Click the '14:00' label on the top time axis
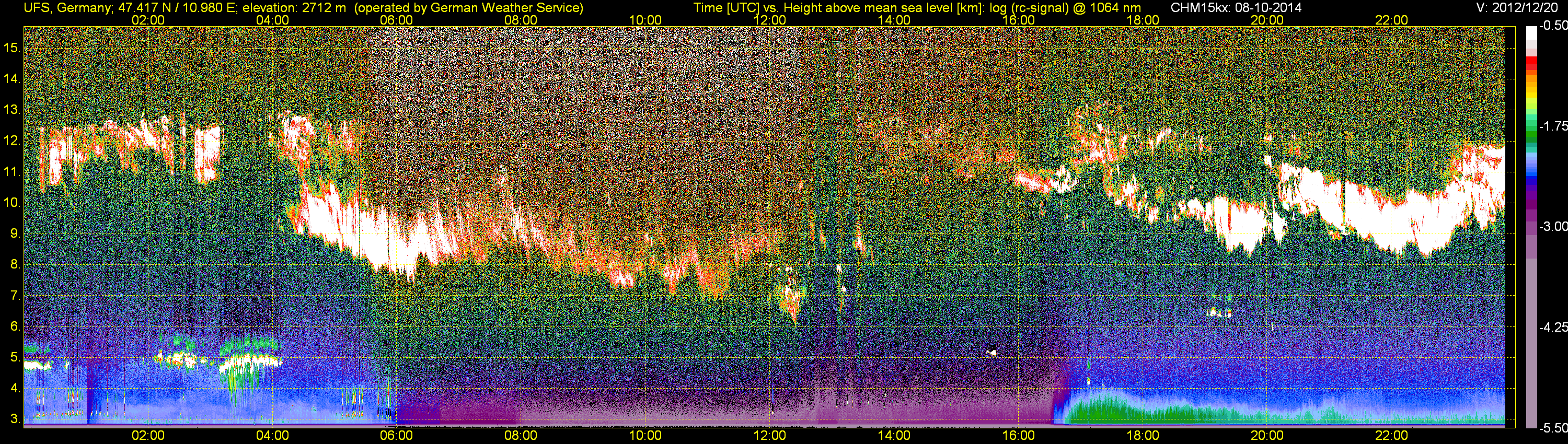The height and width of the screenshot is (444, 1568). [894, 19]
